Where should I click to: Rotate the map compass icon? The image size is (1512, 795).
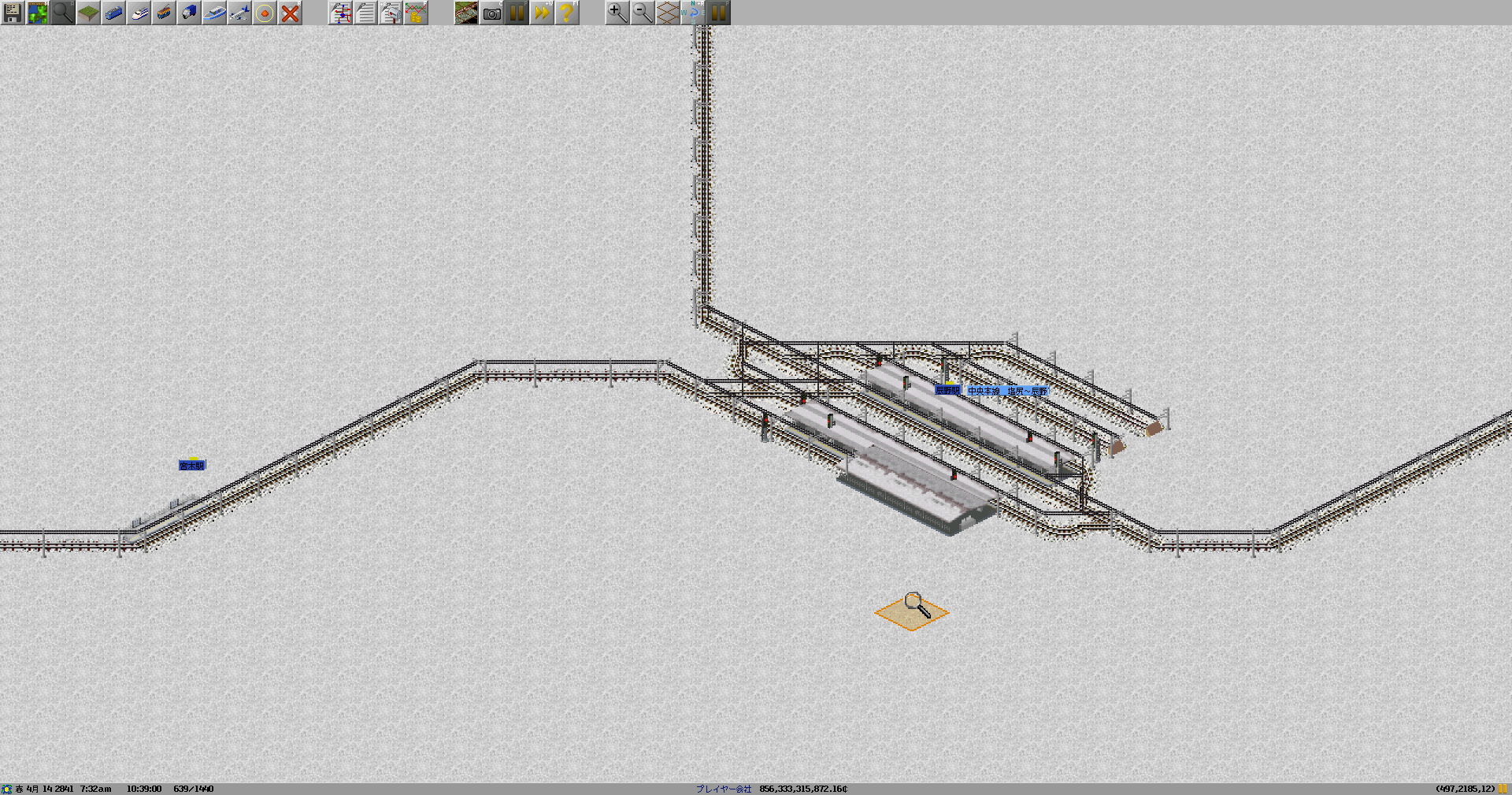tap(693, 13)
